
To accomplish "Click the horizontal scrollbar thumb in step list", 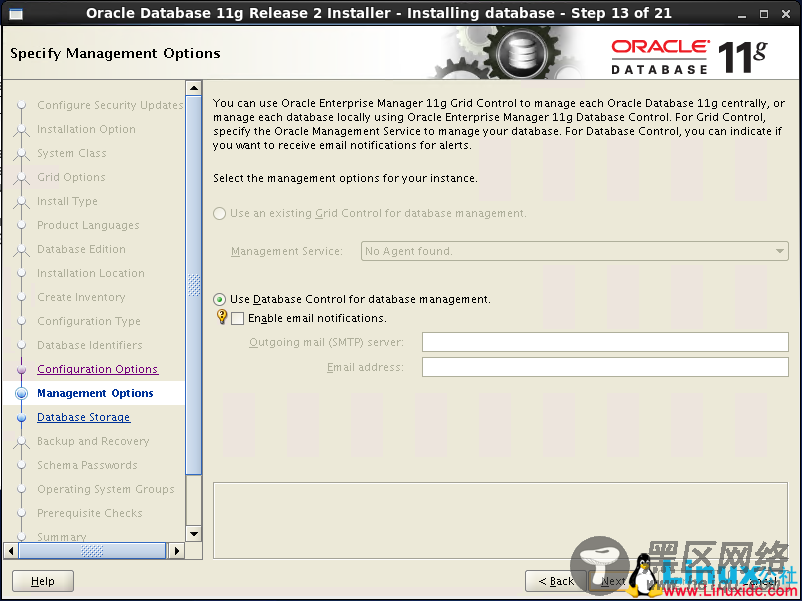I will coord(92,551).
